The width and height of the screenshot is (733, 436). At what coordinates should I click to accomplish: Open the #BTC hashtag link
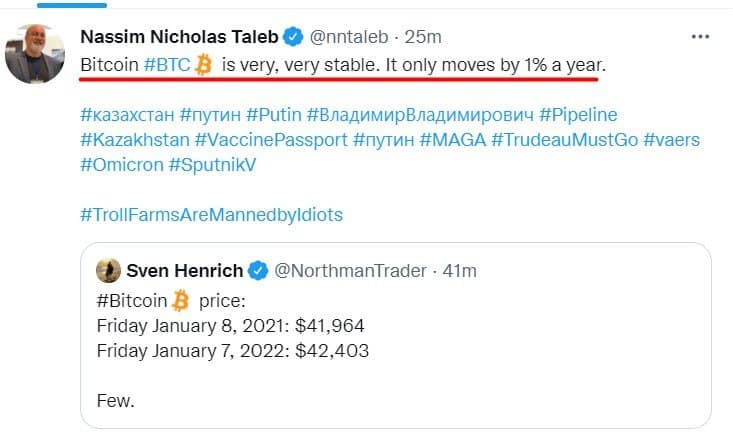tap(166, 65)
